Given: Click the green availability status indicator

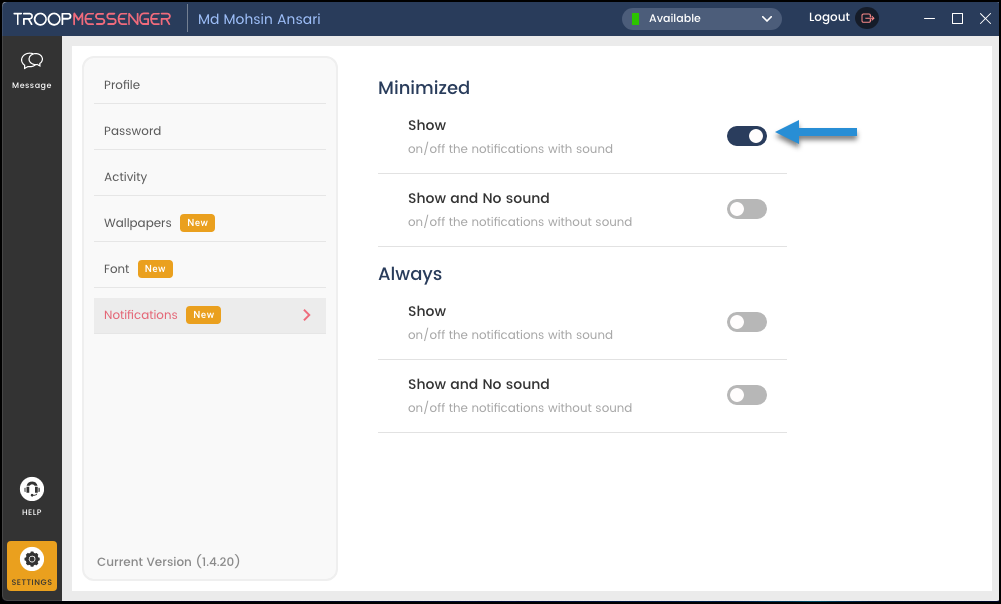Looking at the screenshot, I should [635, 19].
